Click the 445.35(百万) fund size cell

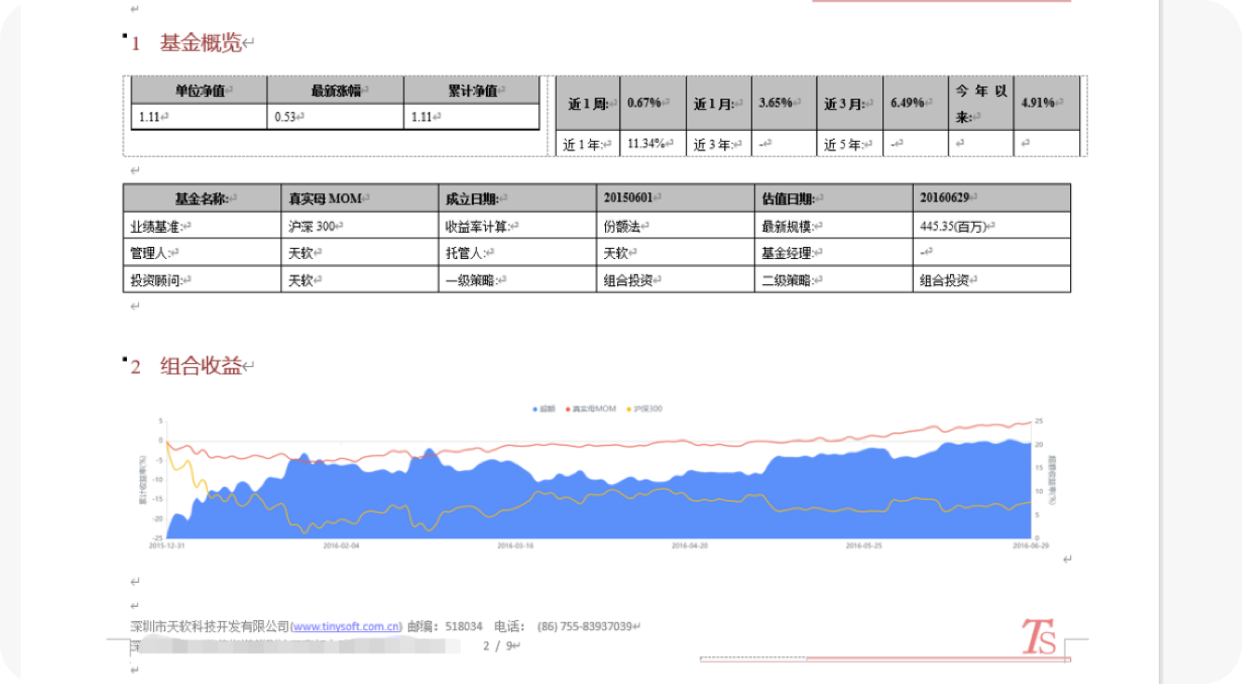tap(991, 226)
